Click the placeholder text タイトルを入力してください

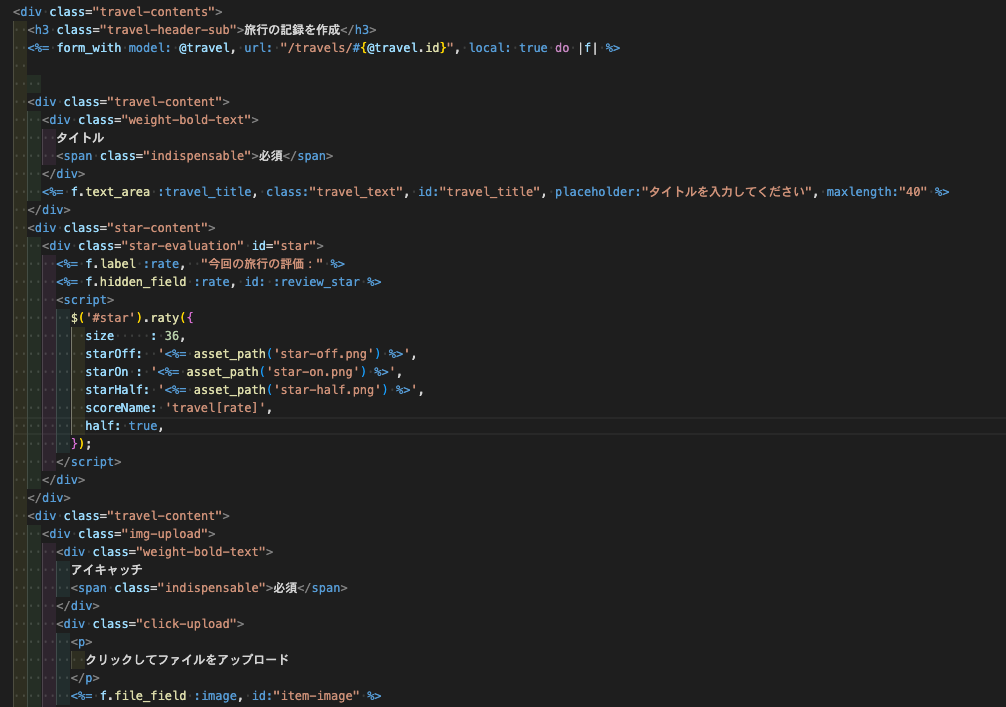[x=729, y=191]
